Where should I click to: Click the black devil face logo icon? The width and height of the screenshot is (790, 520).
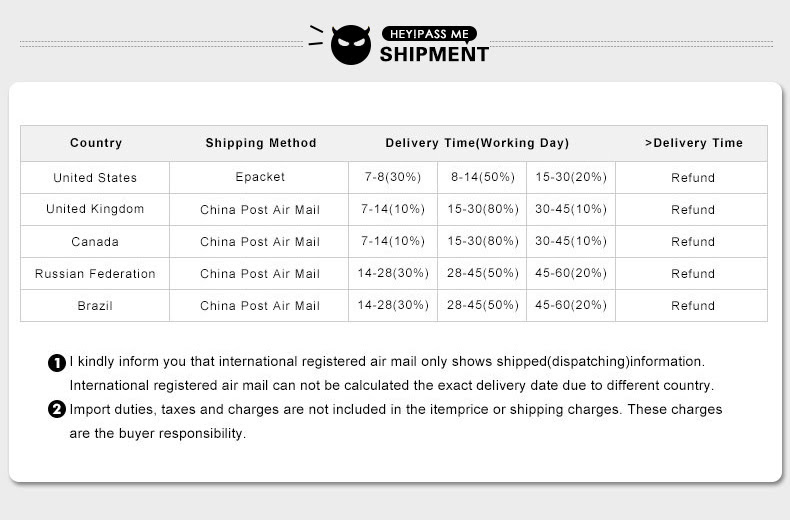(351, 44)
